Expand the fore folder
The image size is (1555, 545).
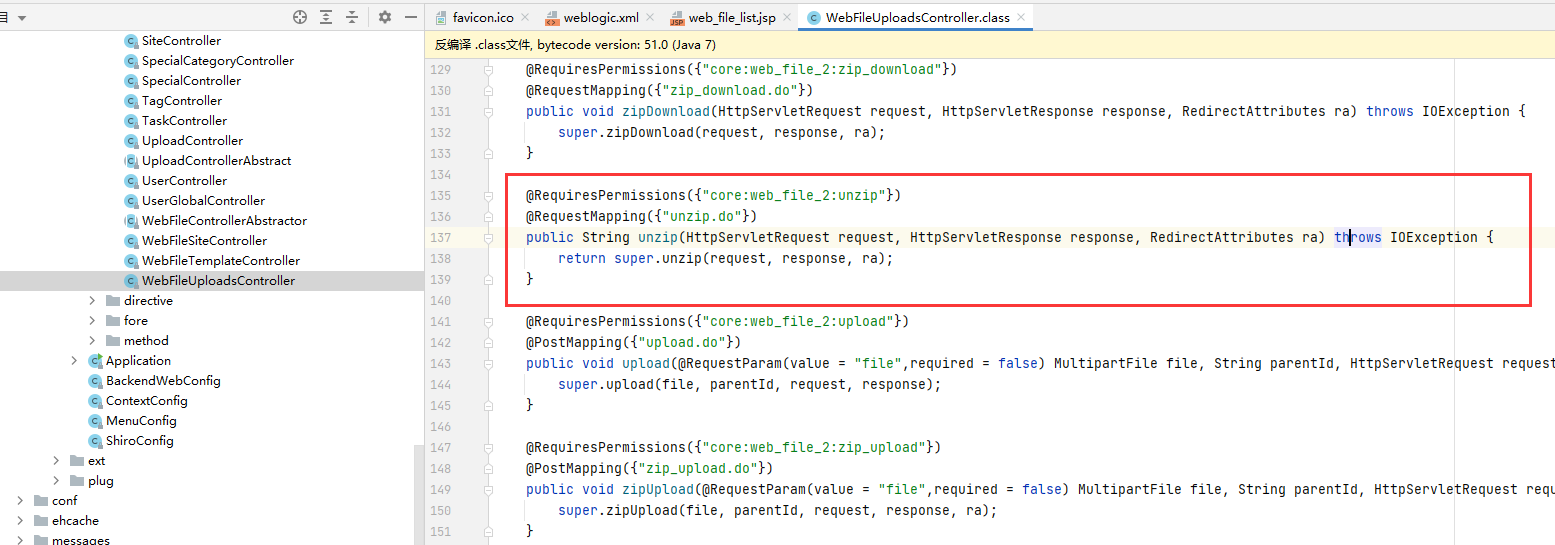pos(92,321)
